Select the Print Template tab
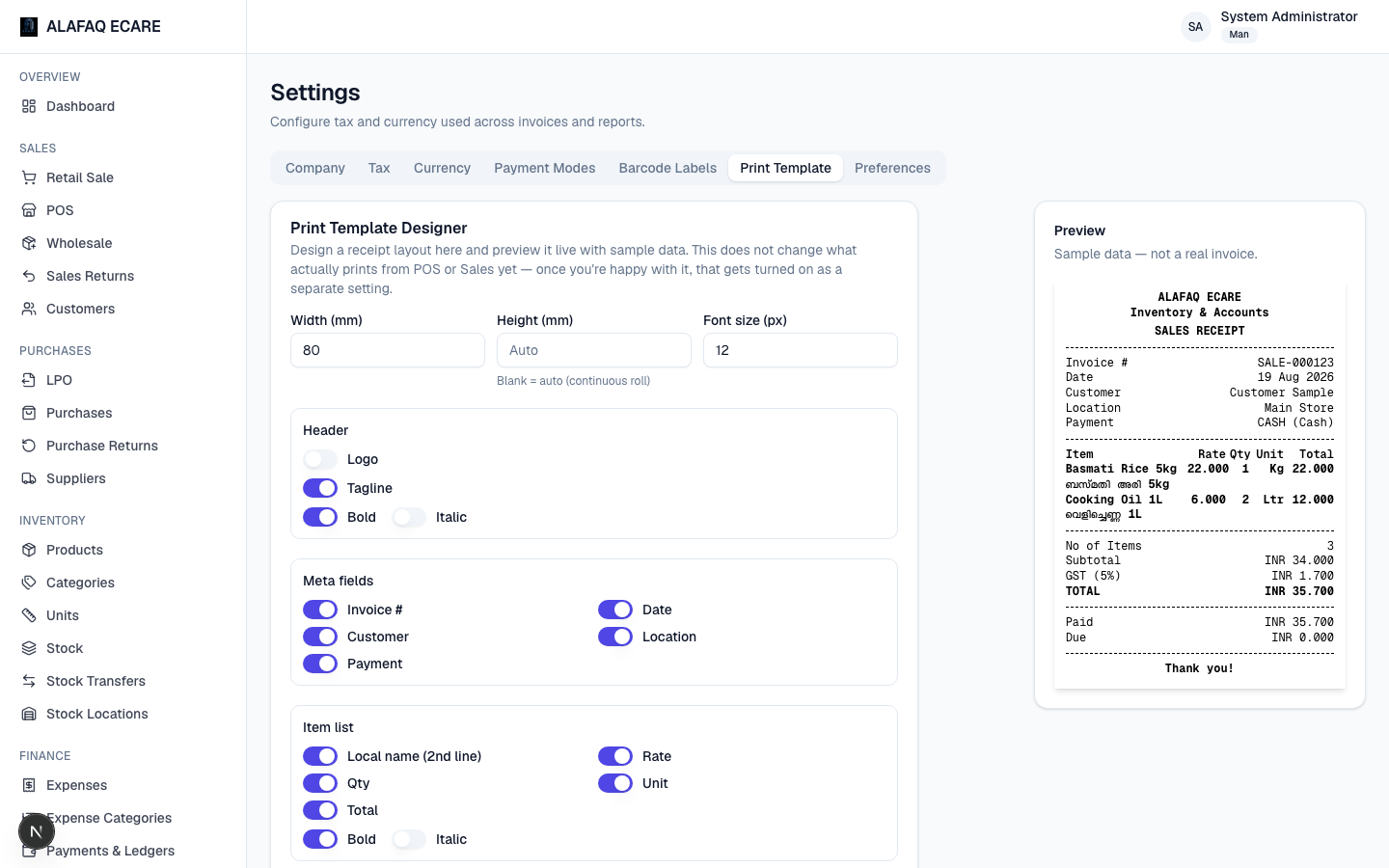The width and height of the screenshot is (1389, 868). coord(785,168)
